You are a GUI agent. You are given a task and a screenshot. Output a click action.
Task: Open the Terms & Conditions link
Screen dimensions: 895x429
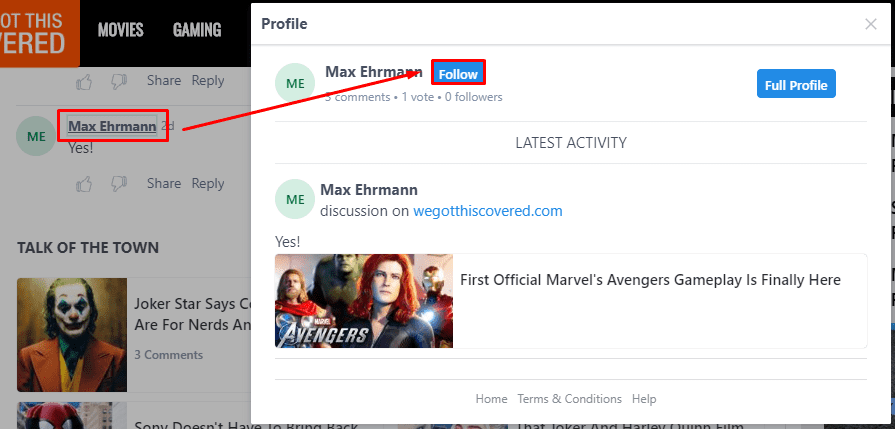(569, 399)
